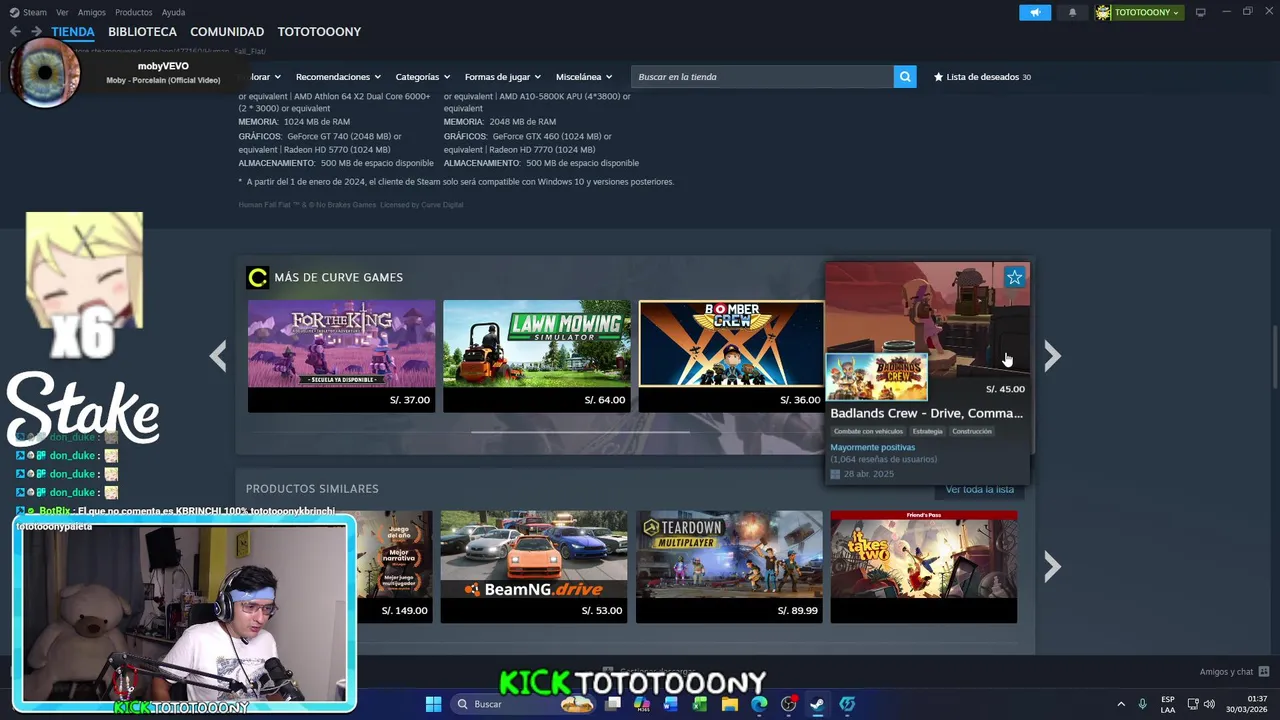Image resolution: width=1280 pixels, height=720 pixels.
Task: Open the Ayuda menu
Action: click(173, 12)
